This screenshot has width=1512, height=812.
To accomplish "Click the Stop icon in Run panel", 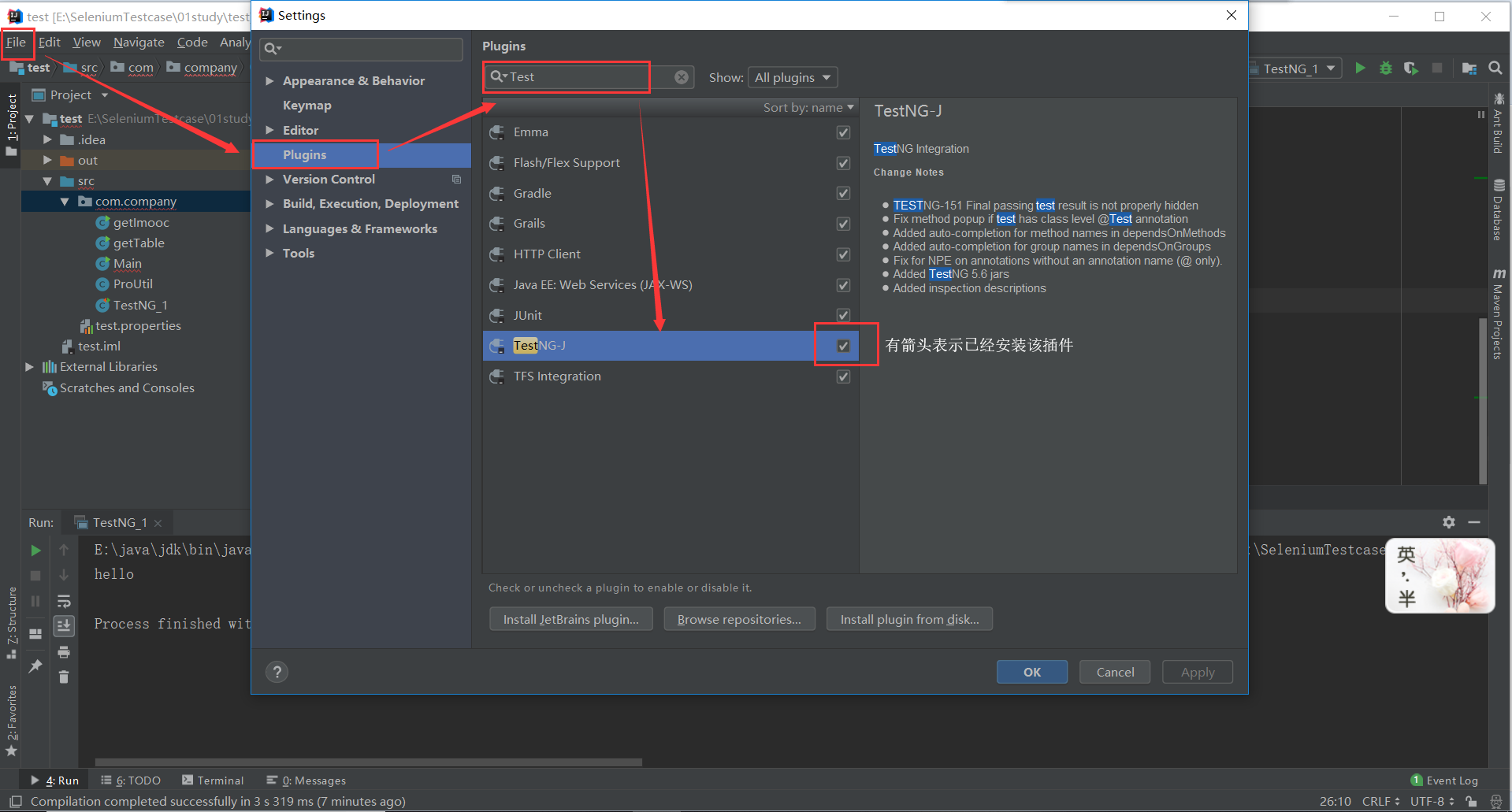I will click(x=35, y=575).
